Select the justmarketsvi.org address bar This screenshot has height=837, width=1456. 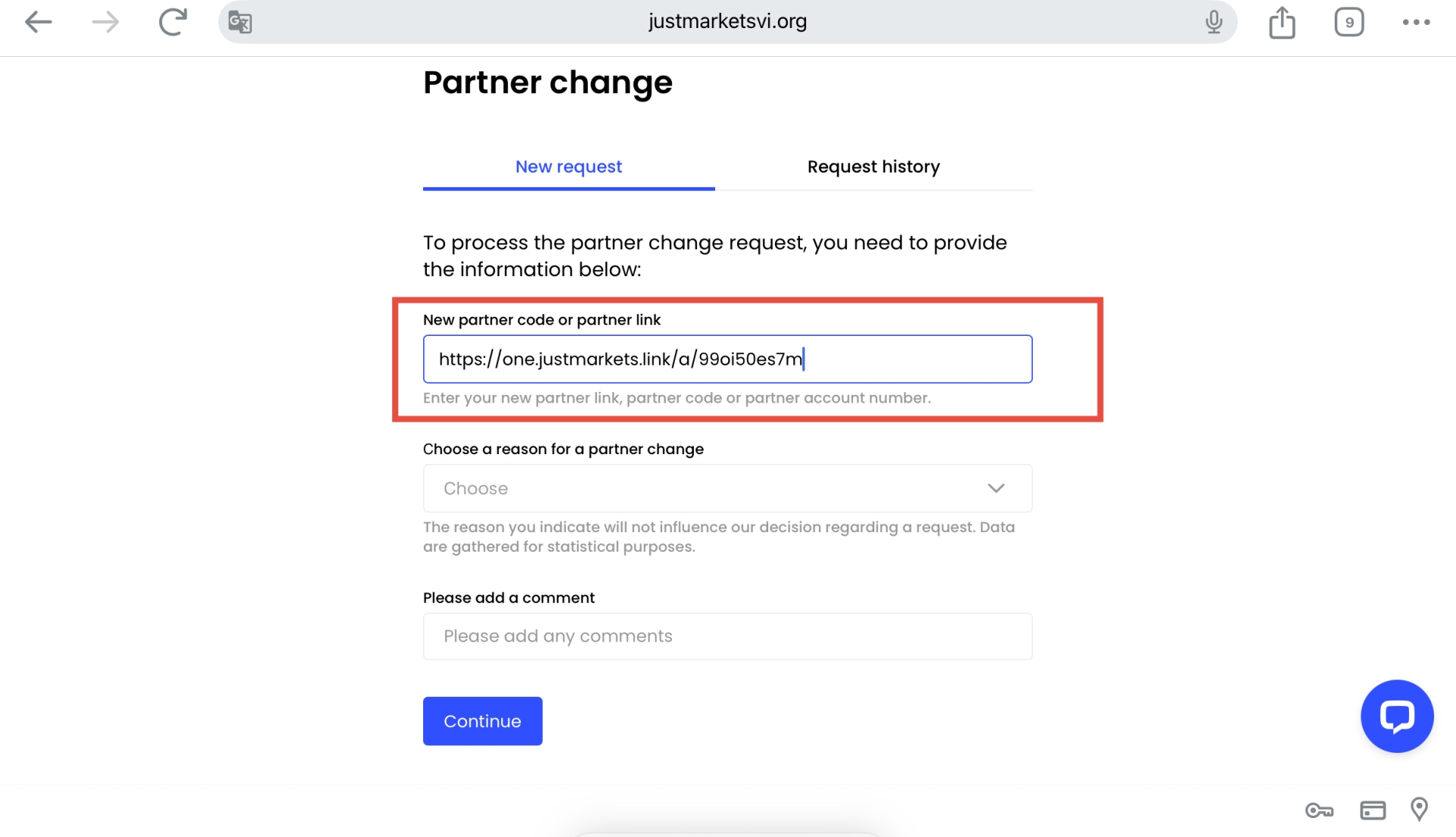[727, 22]
